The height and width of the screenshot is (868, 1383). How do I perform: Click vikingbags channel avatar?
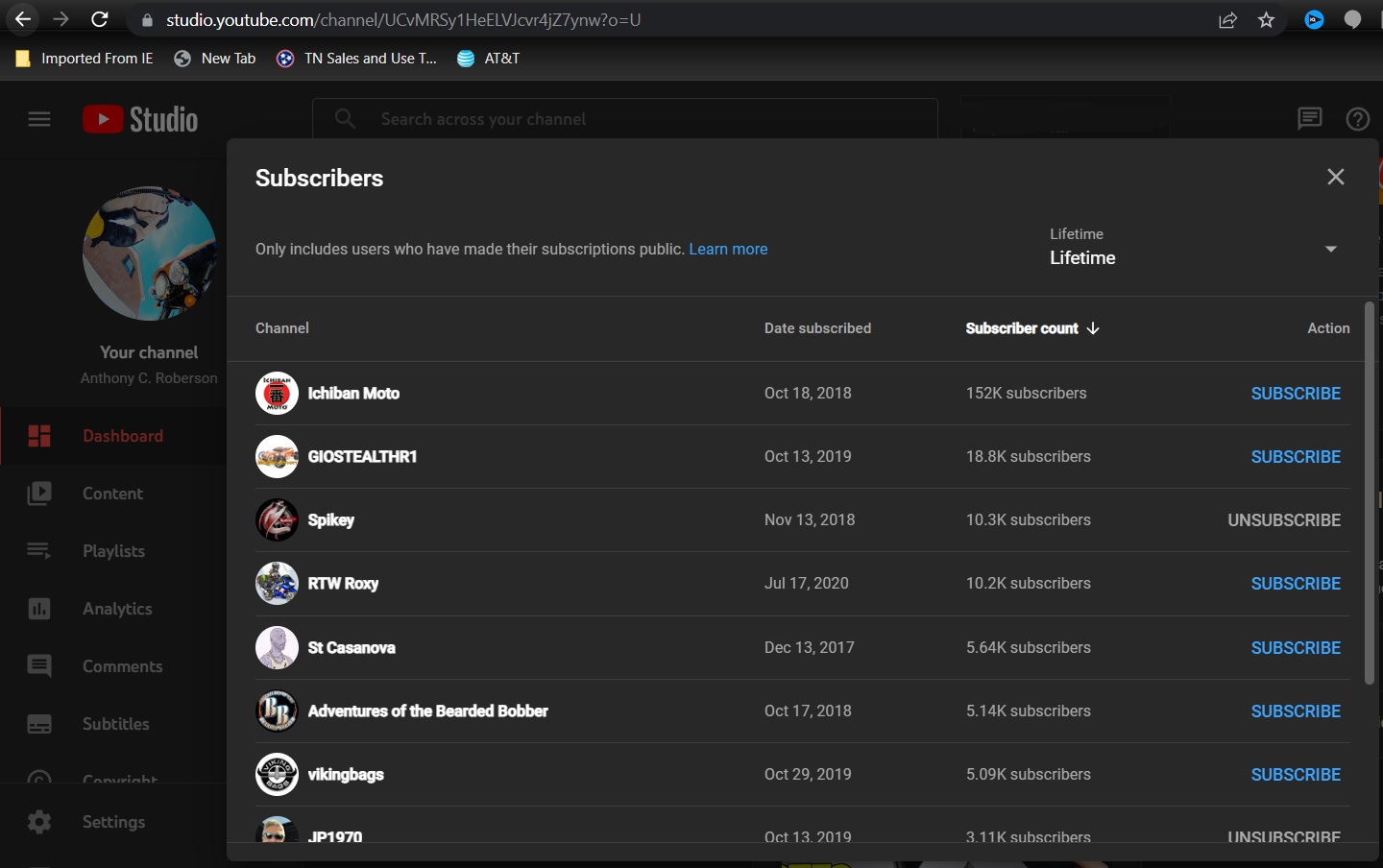[x=277, y=775]
